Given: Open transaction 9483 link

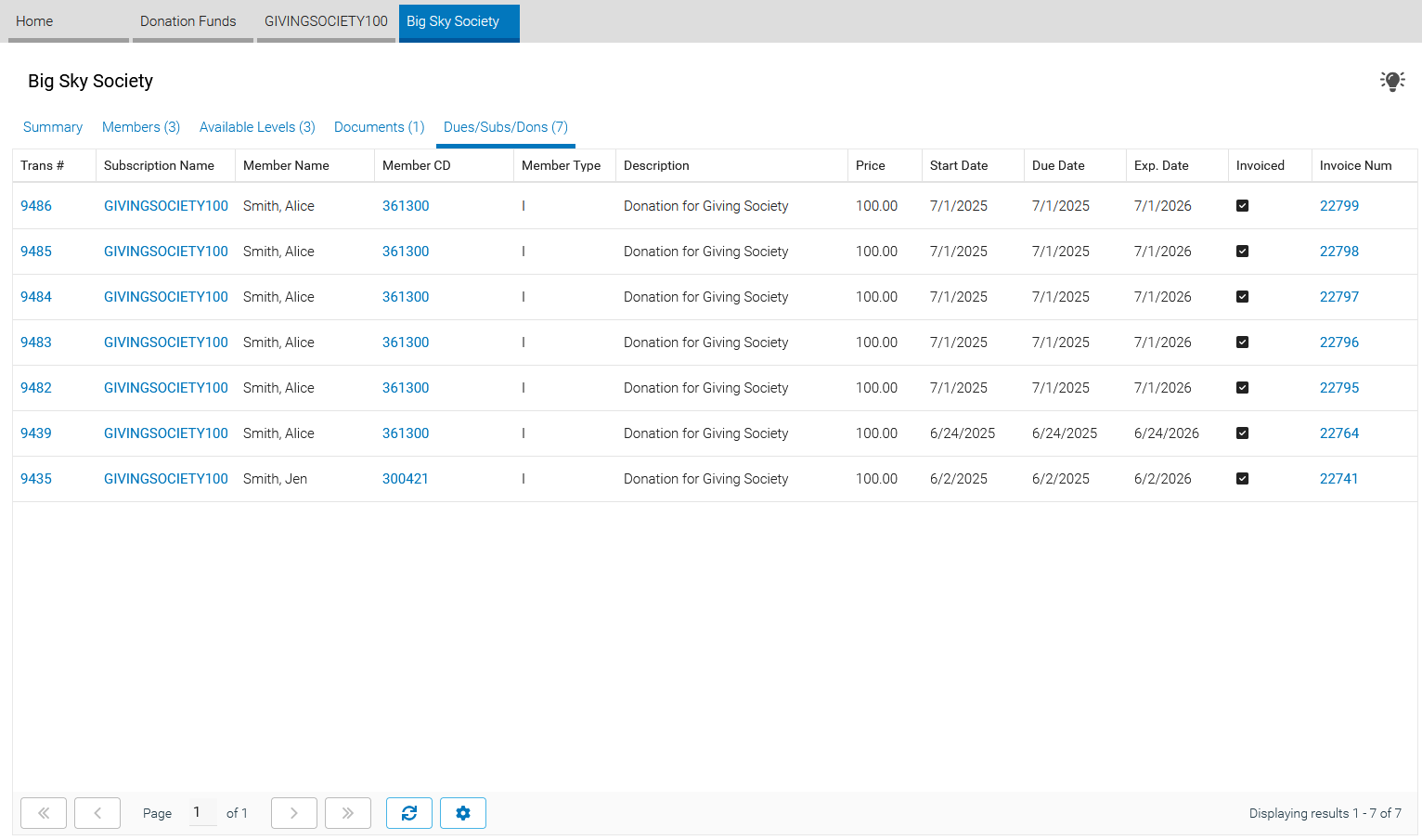Looking at the screenshot, I should (x=36, y=342).
